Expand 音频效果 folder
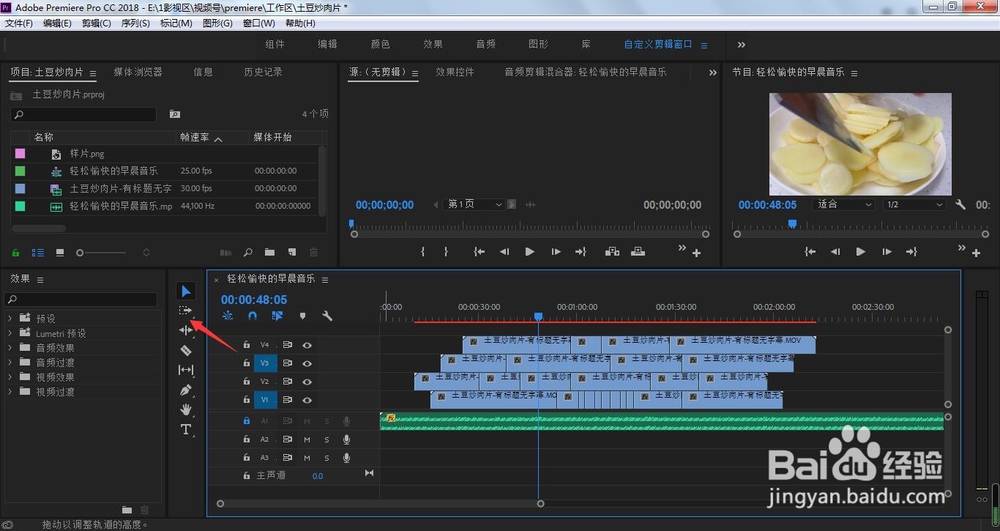 click(10, 347)
